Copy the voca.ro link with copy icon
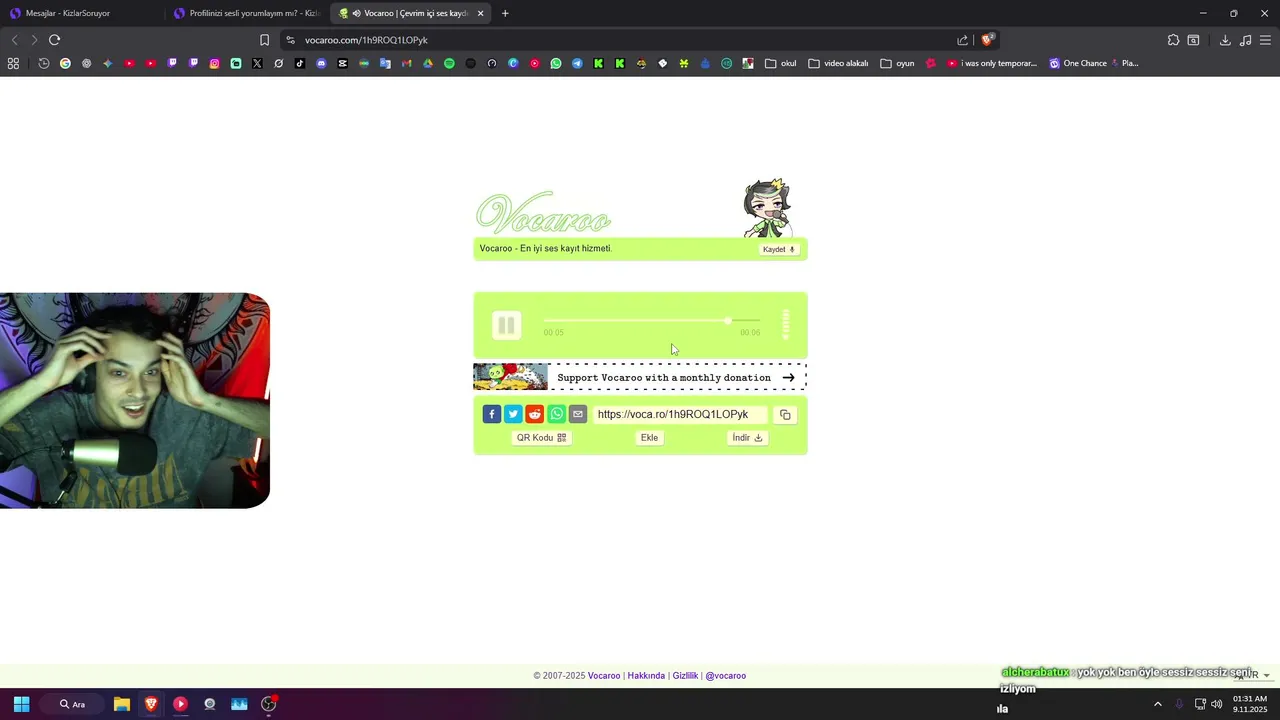The height and width of the screenshot is (720, 1280). [x=785, y=414]
